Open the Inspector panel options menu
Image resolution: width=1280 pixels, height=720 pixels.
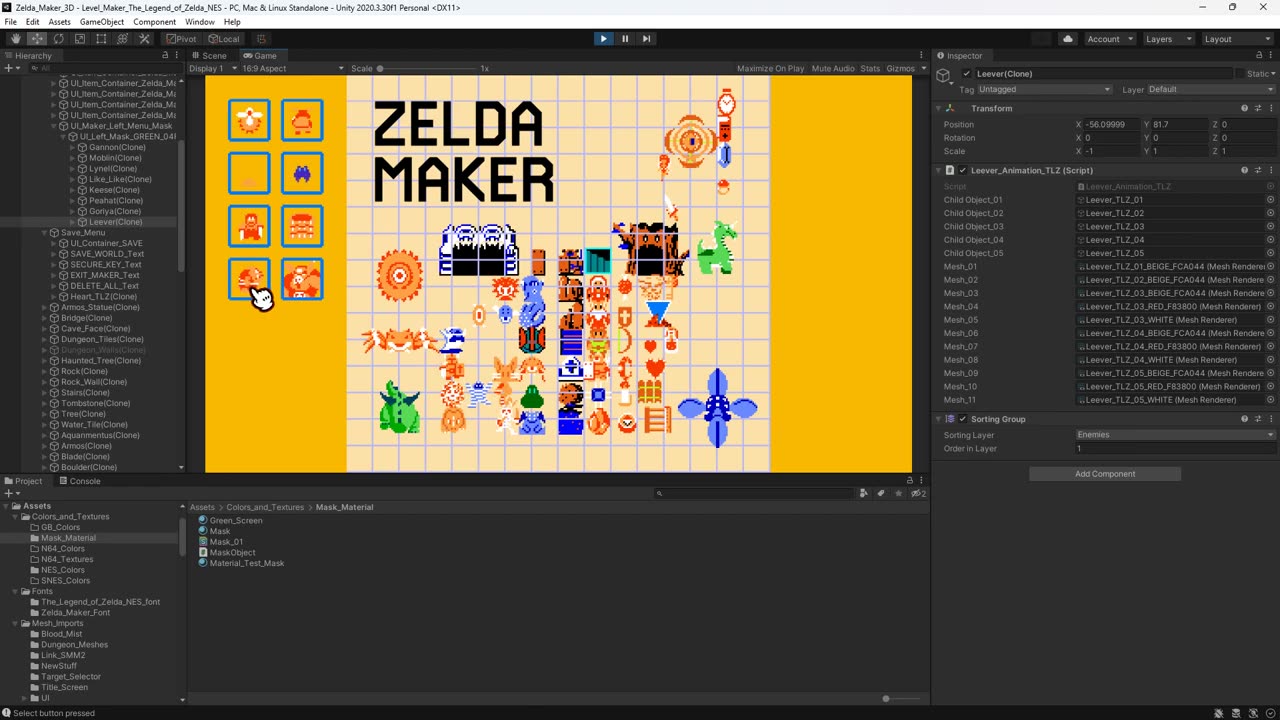tap(1271, 56)
